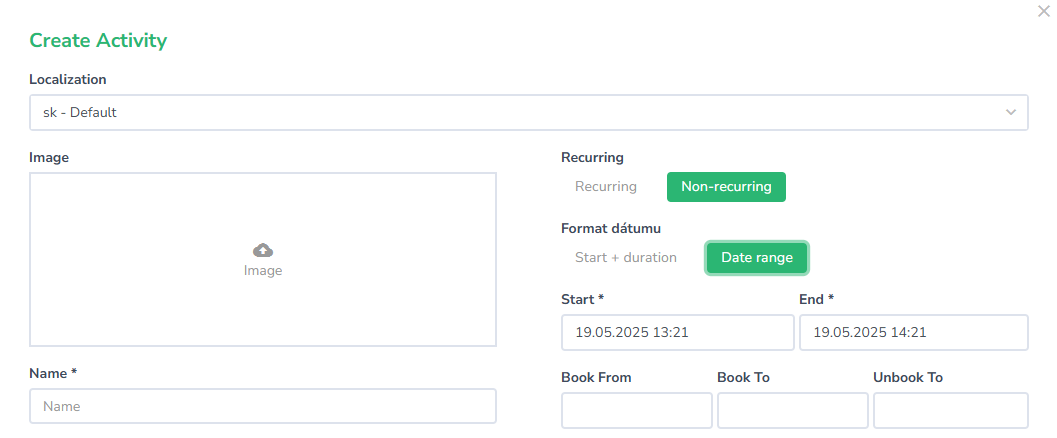Screen dimensions: 1057x438
Task: Click the Create Activity heading
Action: pos(98,41)
